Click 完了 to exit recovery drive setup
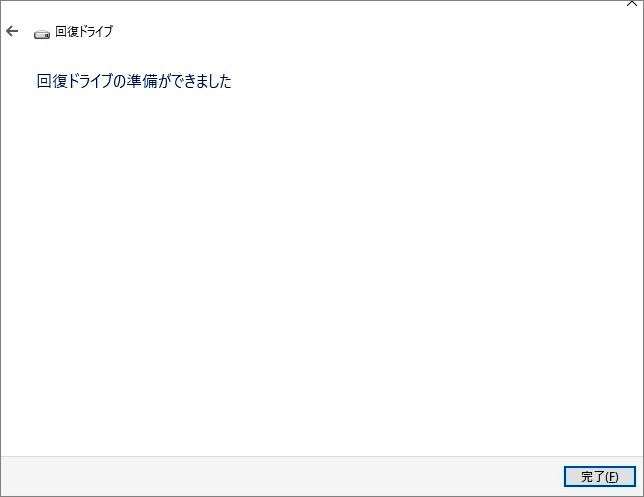This screenshot has width=644, height=497. [x=600, y=476]
